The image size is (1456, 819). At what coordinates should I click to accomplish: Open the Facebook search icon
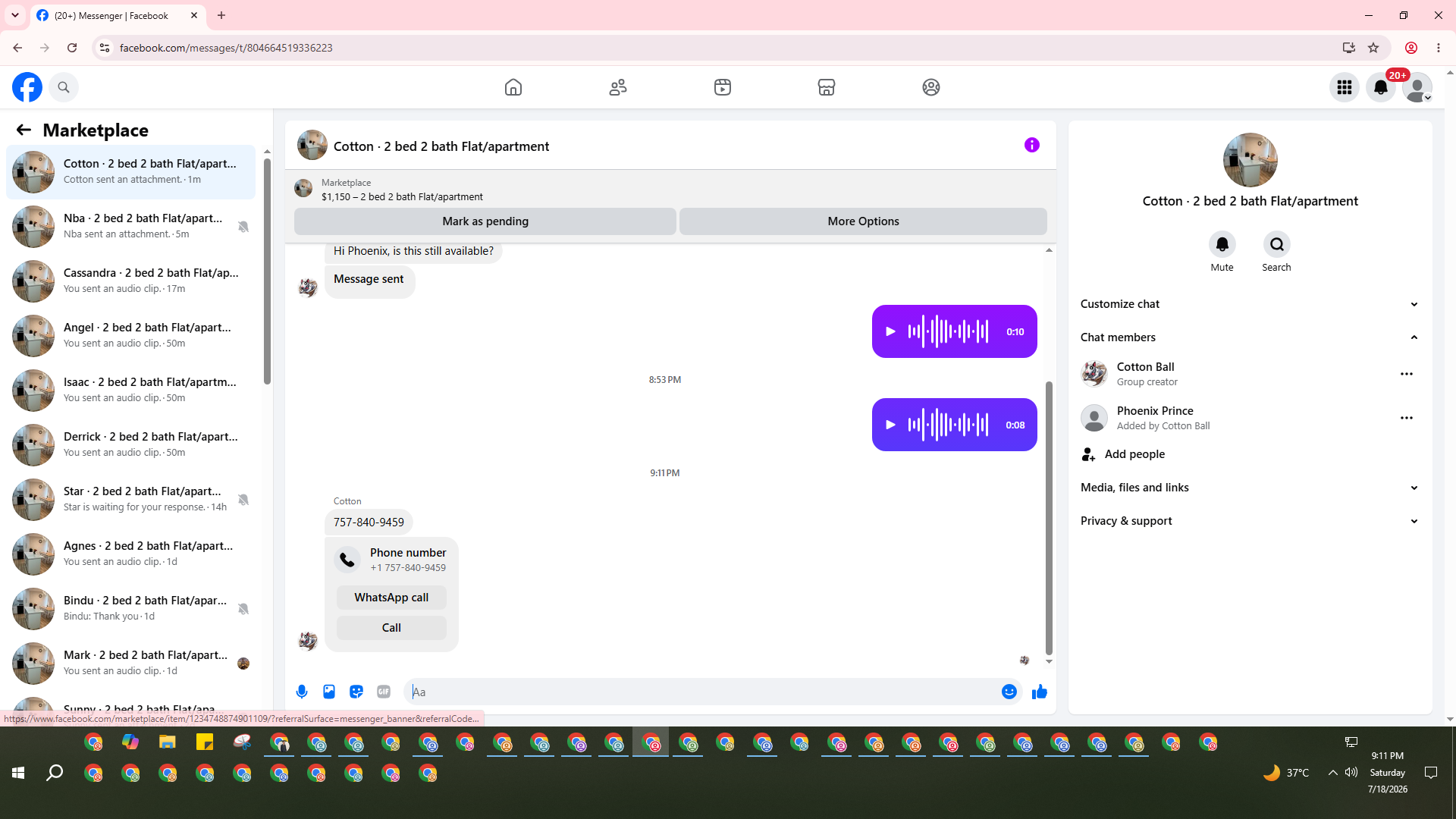pos(64,87)
